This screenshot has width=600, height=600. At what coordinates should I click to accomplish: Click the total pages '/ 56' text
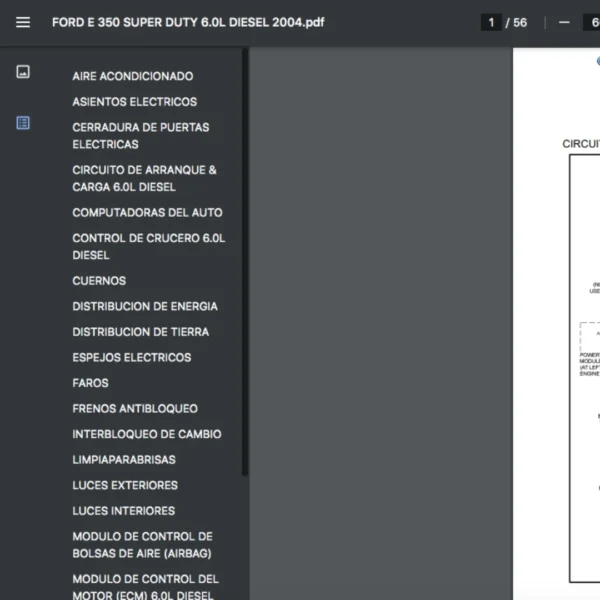516,23
